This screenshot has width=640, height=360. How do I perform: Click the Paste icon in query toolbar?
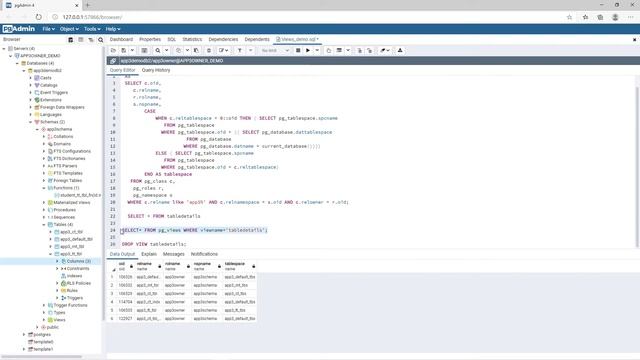coord(196,50)
